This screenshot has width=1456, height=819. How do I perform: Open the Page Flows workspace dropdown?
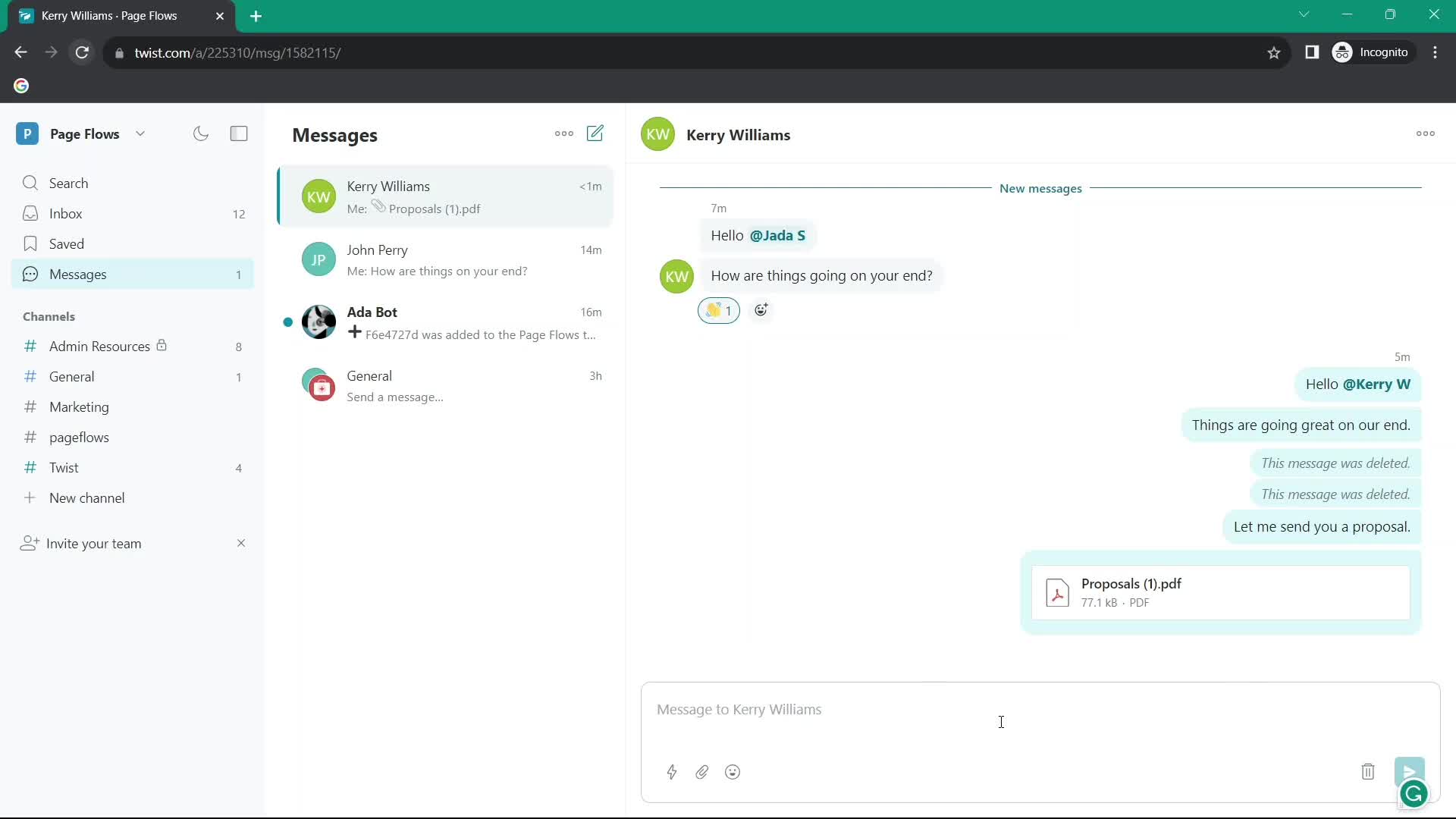pyautogui.click(x=140, y=134)
